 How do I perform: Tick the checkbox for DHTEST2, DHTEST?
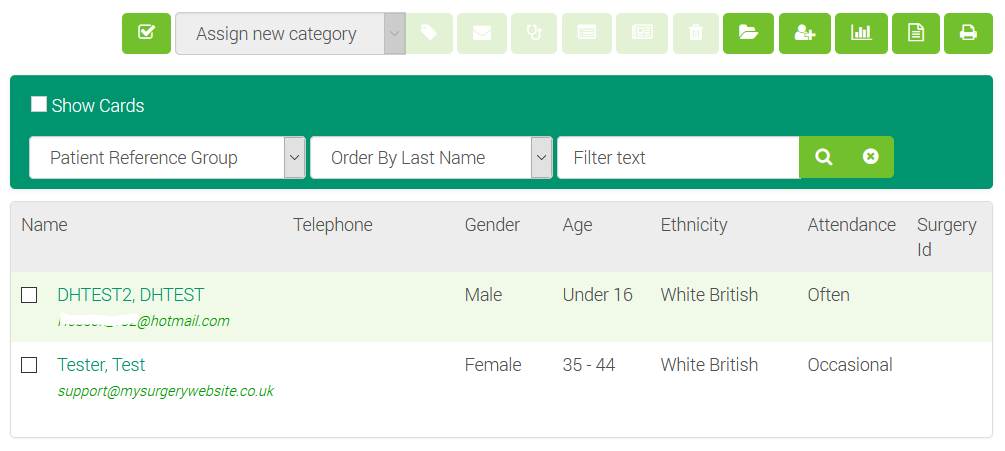[30, 295]
